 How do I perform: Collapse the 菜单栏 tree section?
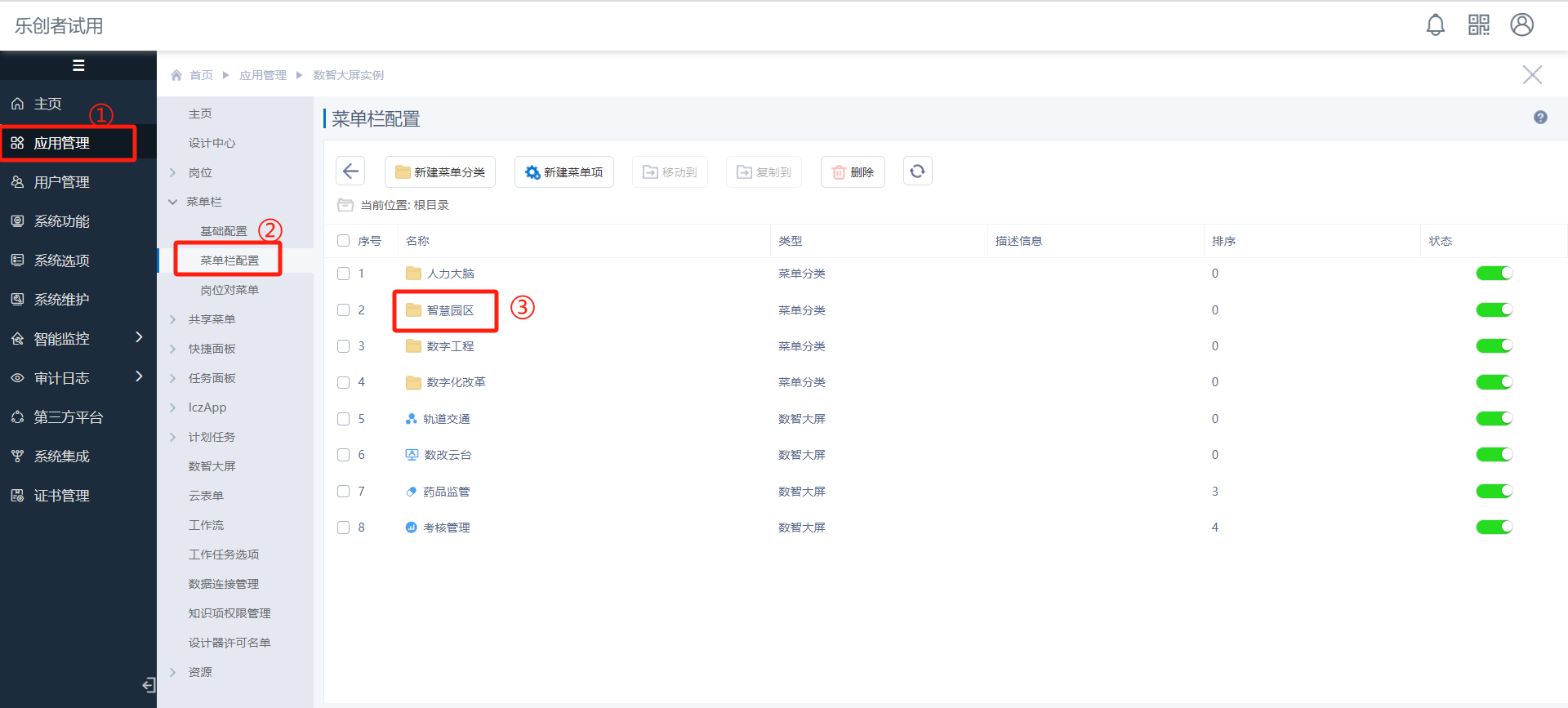coord(173,202)
